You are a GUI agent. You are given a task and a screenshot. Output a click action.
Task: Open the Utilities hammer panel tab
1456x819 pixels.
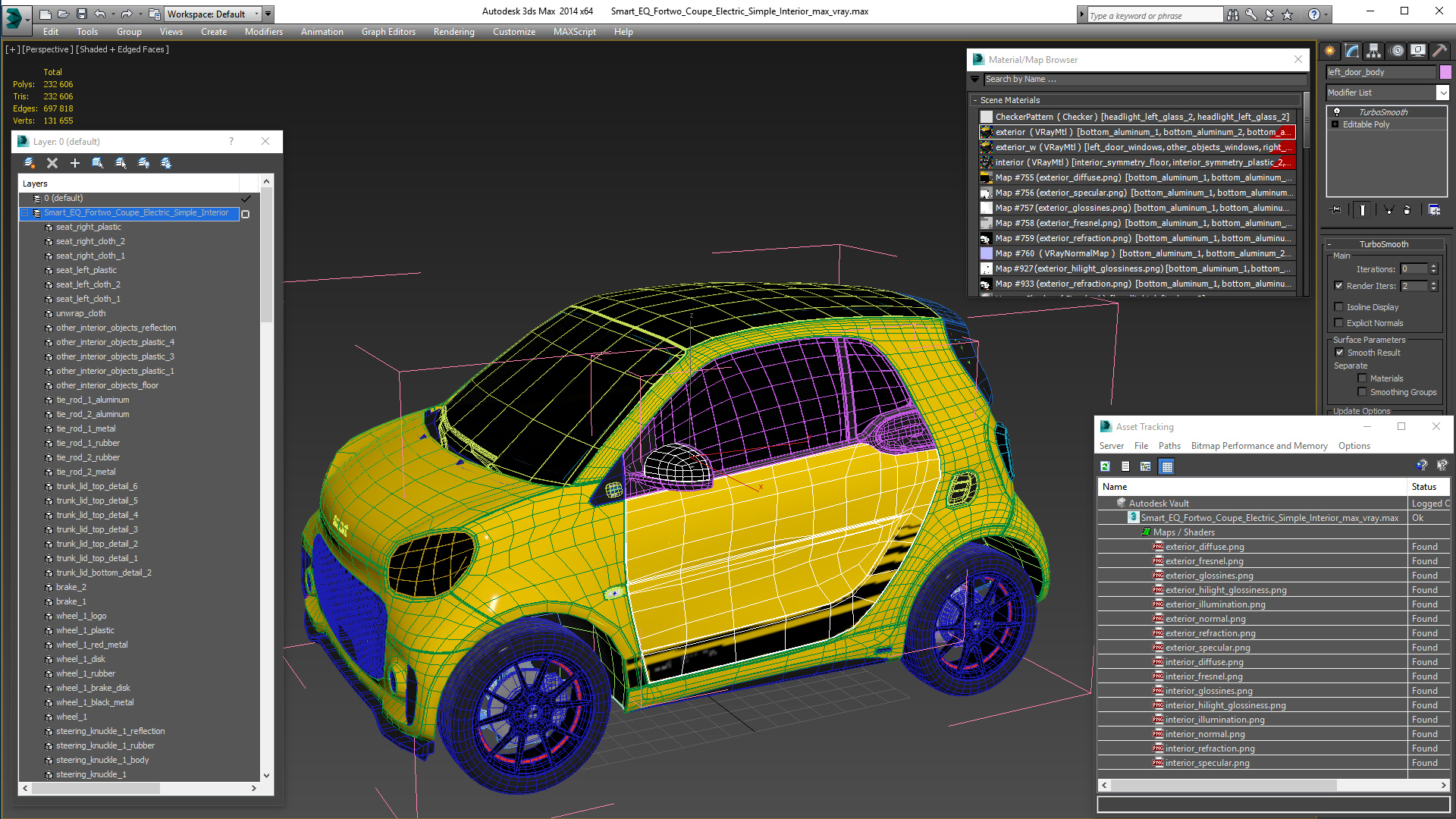(1439, 51)
